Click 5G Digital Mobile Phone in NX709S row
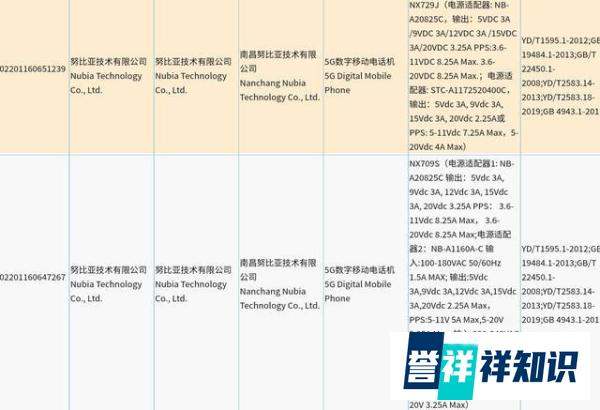Viewport: 600px width, 410px height. (359, 284)
